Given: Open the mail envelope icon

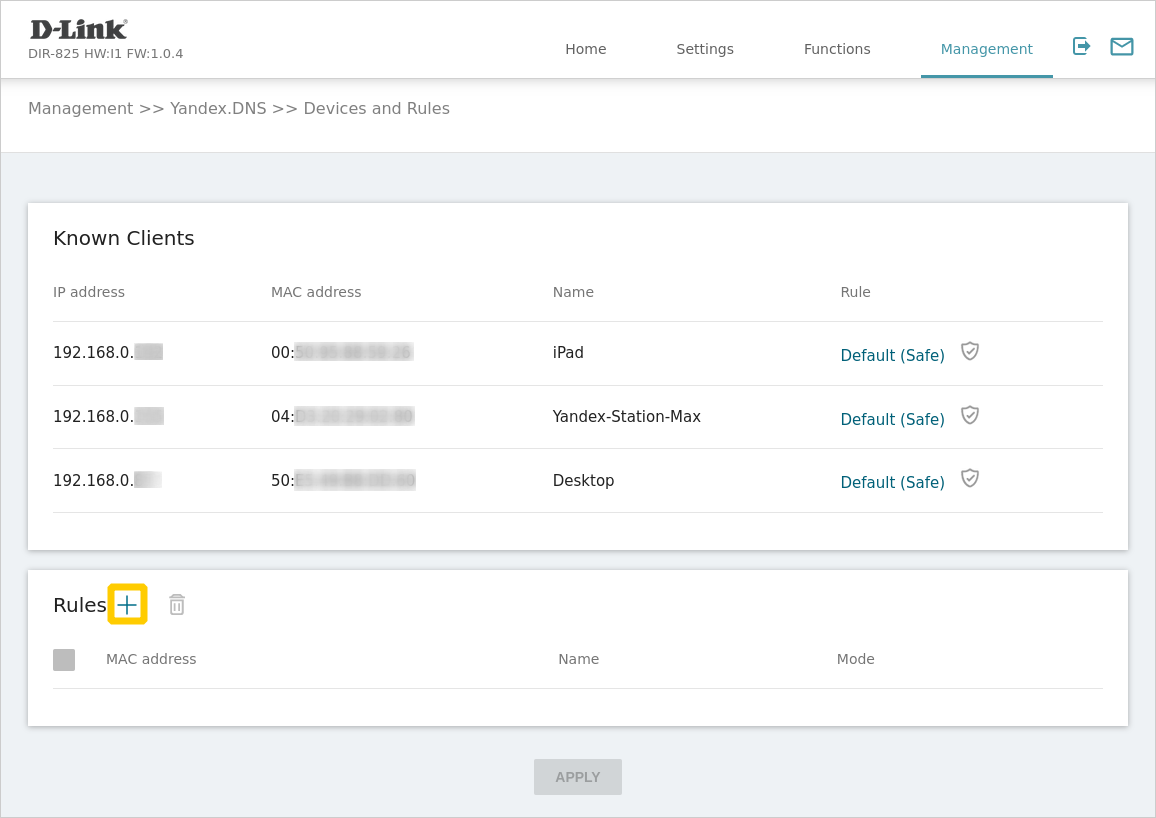Looking at the screenshot, I should tap(1121, 46).
